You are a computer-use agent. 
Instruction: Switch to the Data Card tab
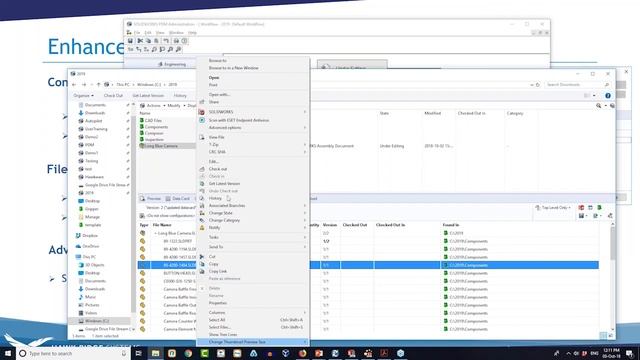tap(178, 199)
